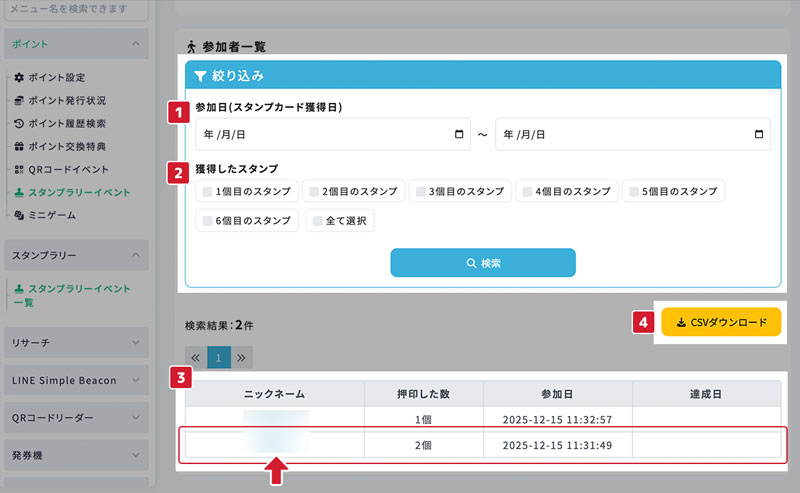Tick the 4個目のスタンプ checkbox
This screenshot has width=800, height=493.
coord(527,191)
